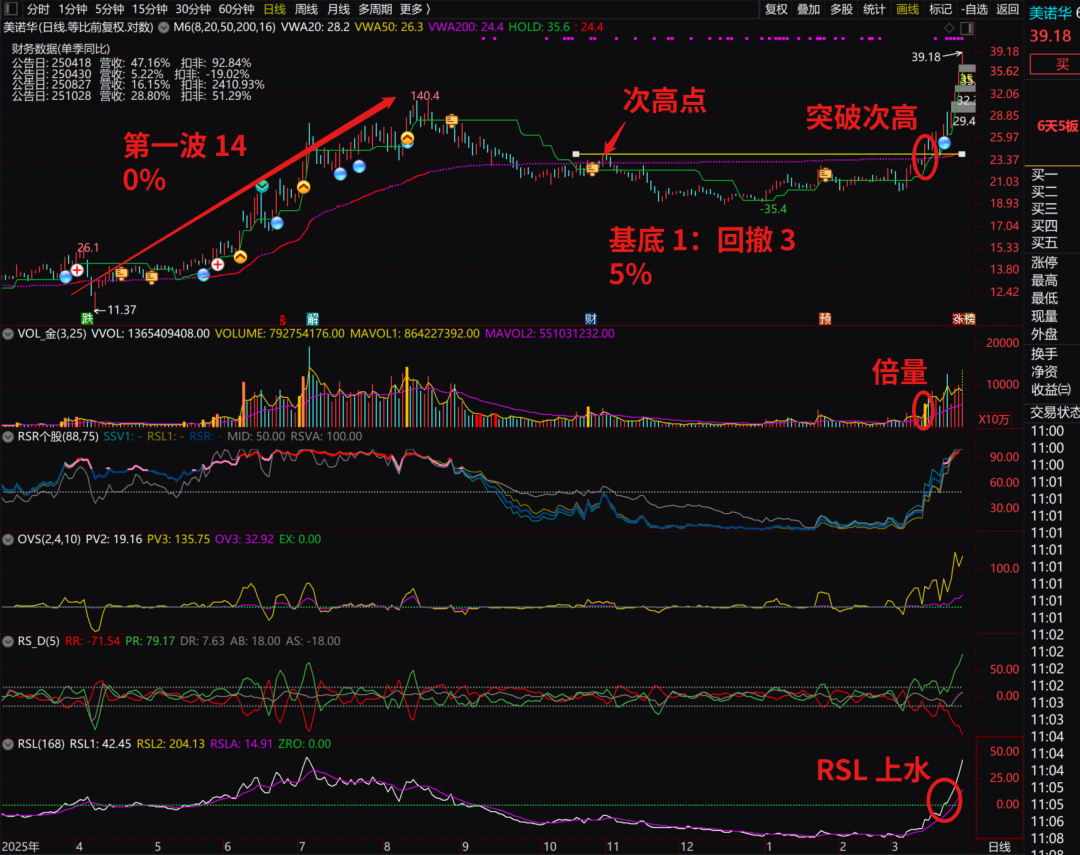Switch to the 1分钟 period
This screenshot has height=855, width=1080.
tap(72, 9)
